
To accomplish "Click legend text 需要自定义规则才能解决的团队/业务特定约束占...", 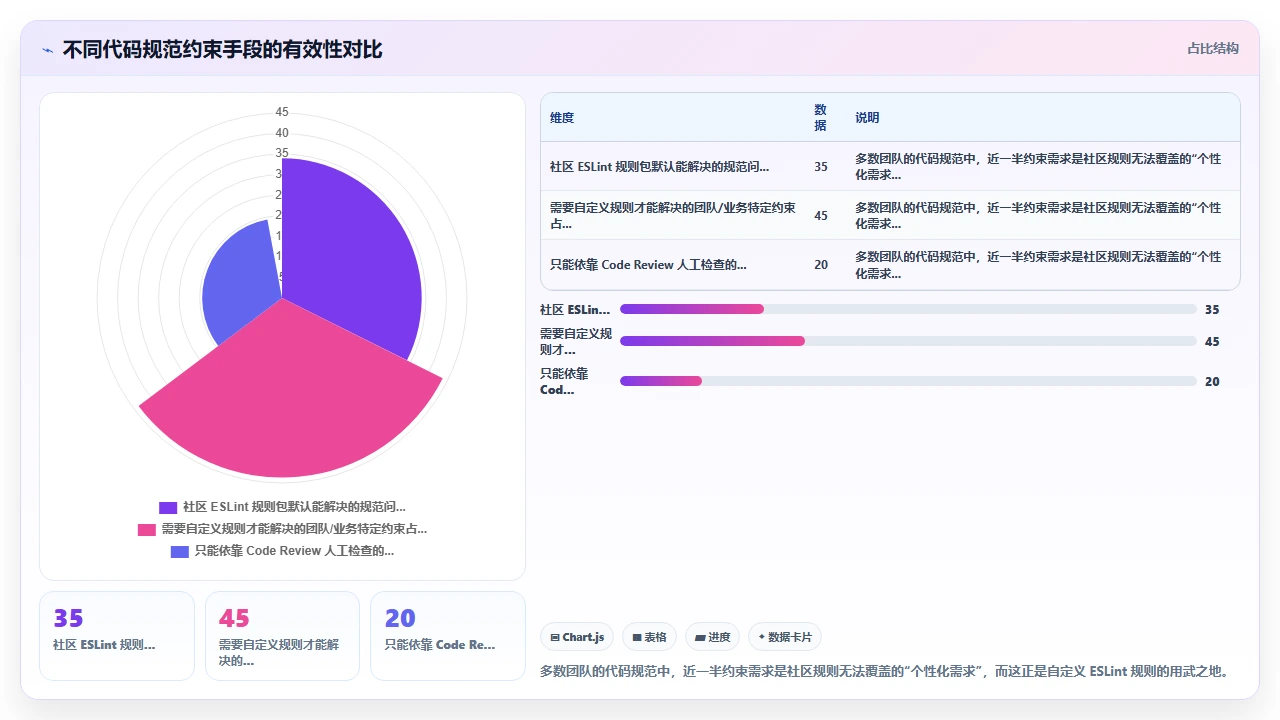I will pos(294,529).
